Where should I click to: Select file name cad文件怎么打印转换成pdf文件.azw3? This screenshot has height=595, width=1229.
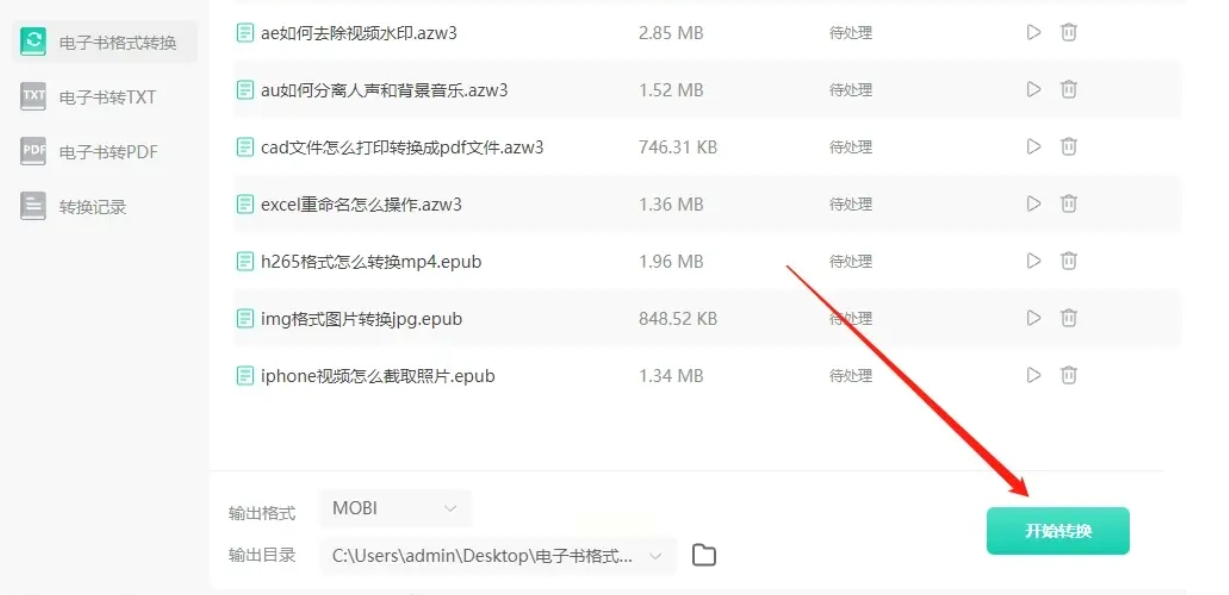(402, 147)
